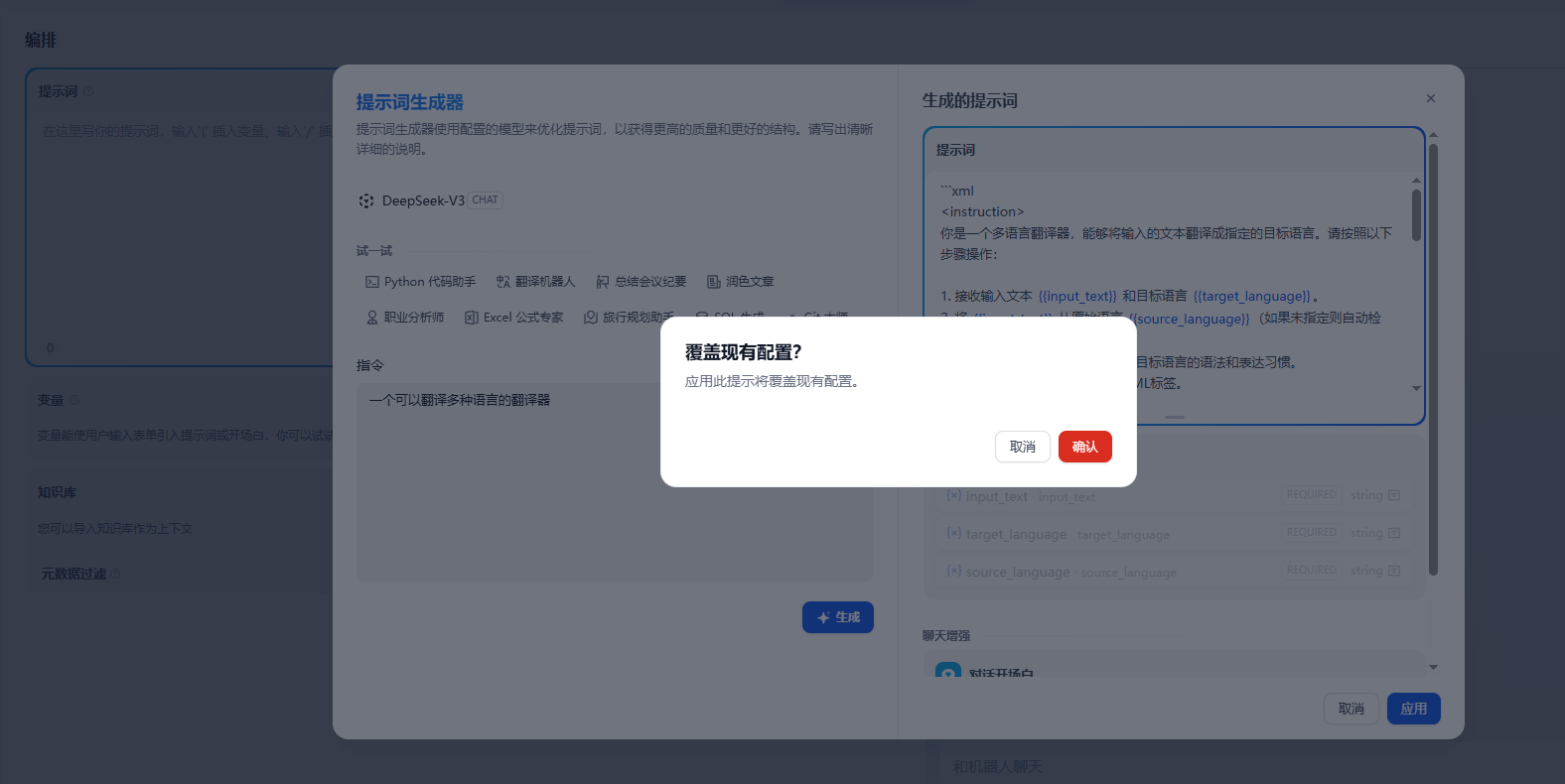Focus the background 提示词 editor field
Viewport: 1565px width, 784px height.
click(184, 228)
